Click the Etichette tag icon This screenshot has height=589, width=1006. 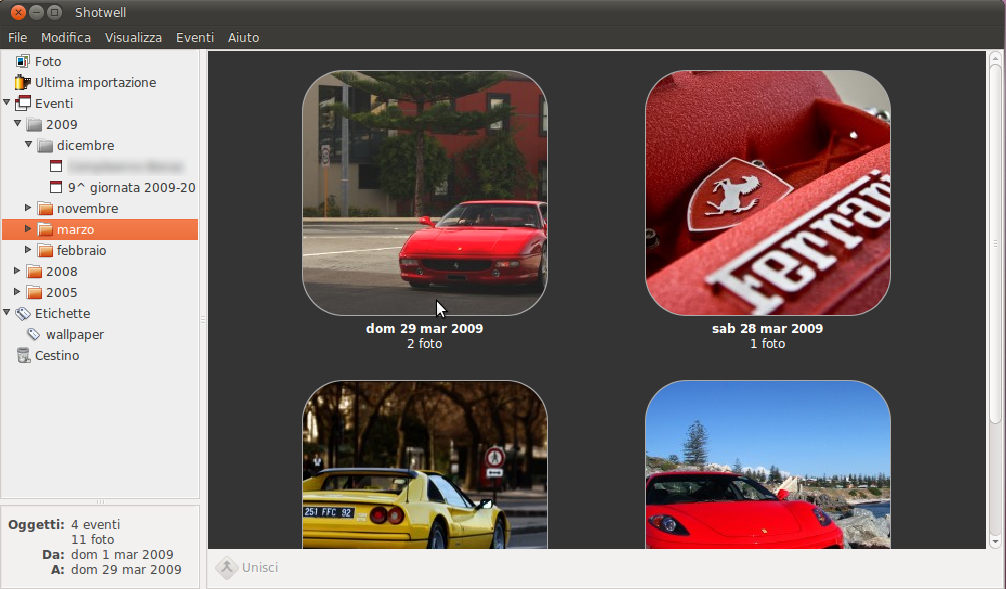tap(23, 313)
